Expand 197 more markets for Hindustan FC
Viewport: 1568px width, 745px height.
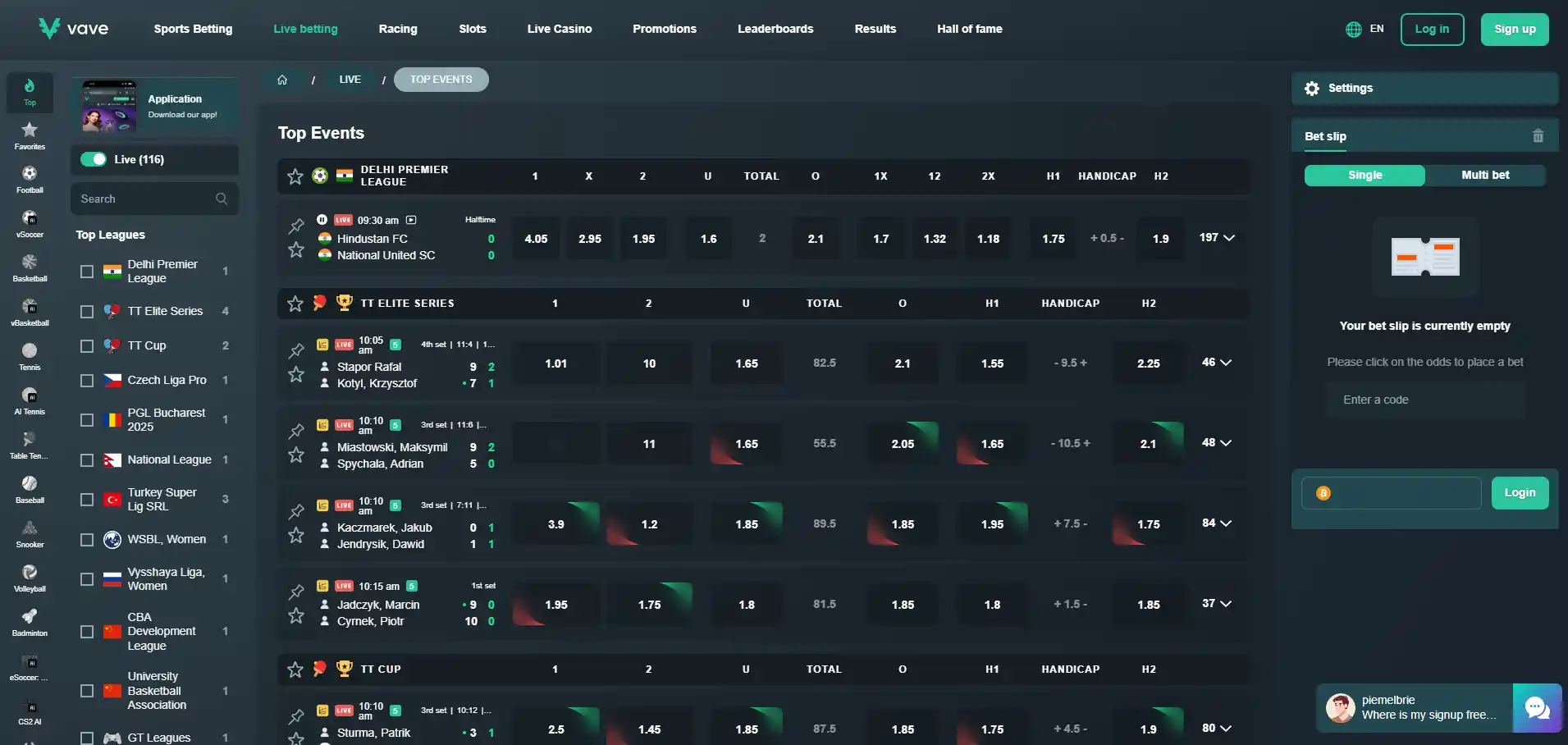[1217, 238]
